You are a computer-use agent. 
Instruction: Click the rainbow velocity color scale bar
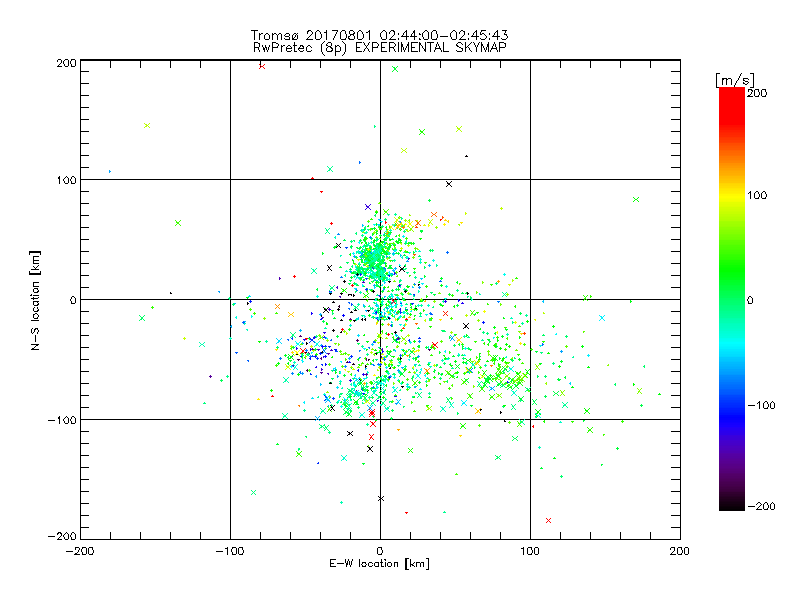[732, 299]
